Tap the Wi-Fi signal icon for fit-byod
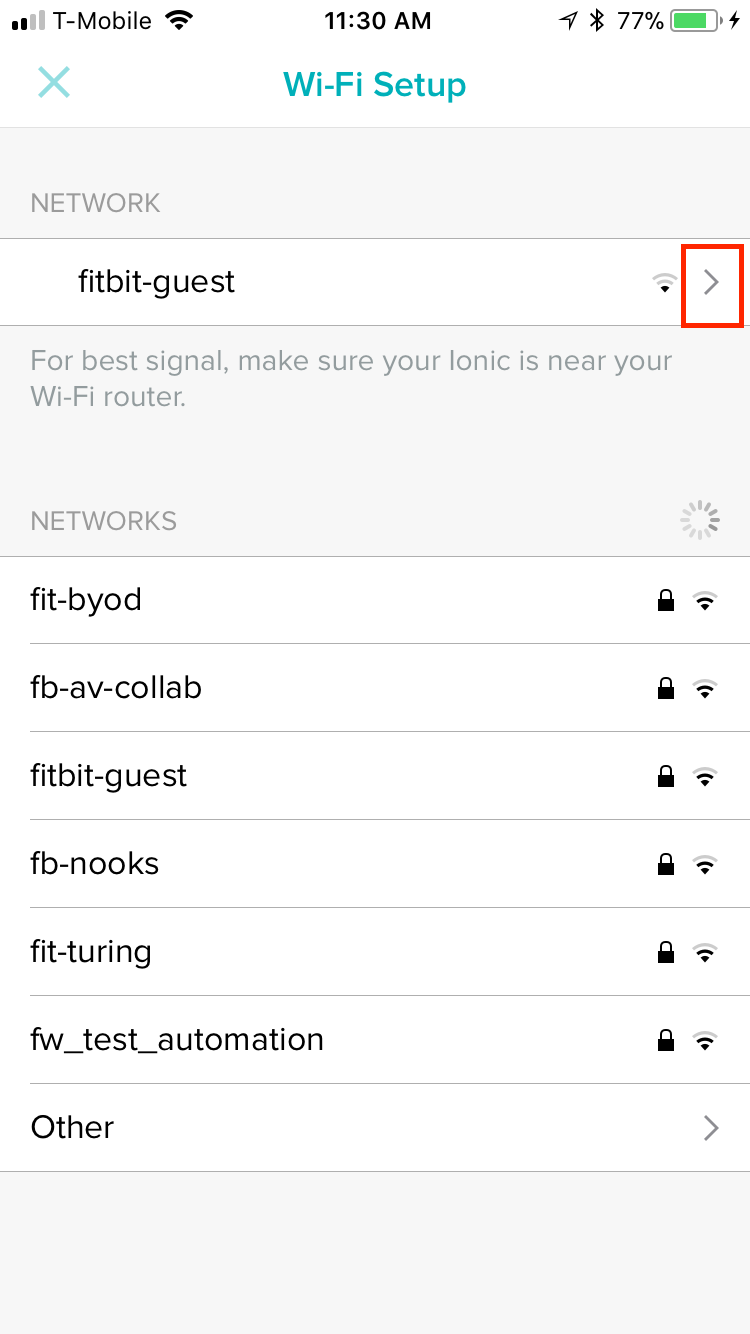The image size is (750, 1334). tap(705, 601)
